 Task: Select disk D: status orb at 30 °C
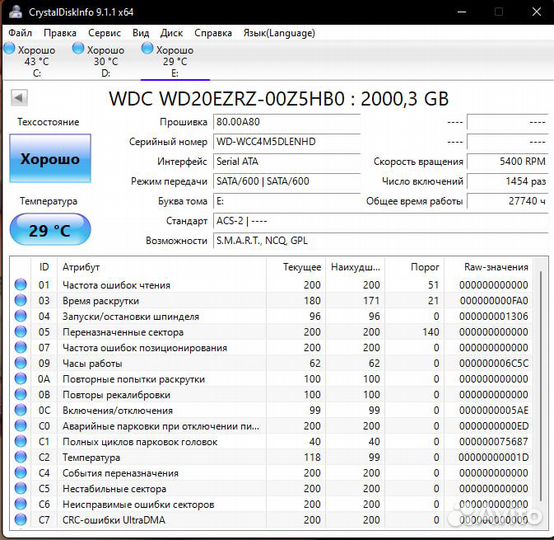point(78,48)
